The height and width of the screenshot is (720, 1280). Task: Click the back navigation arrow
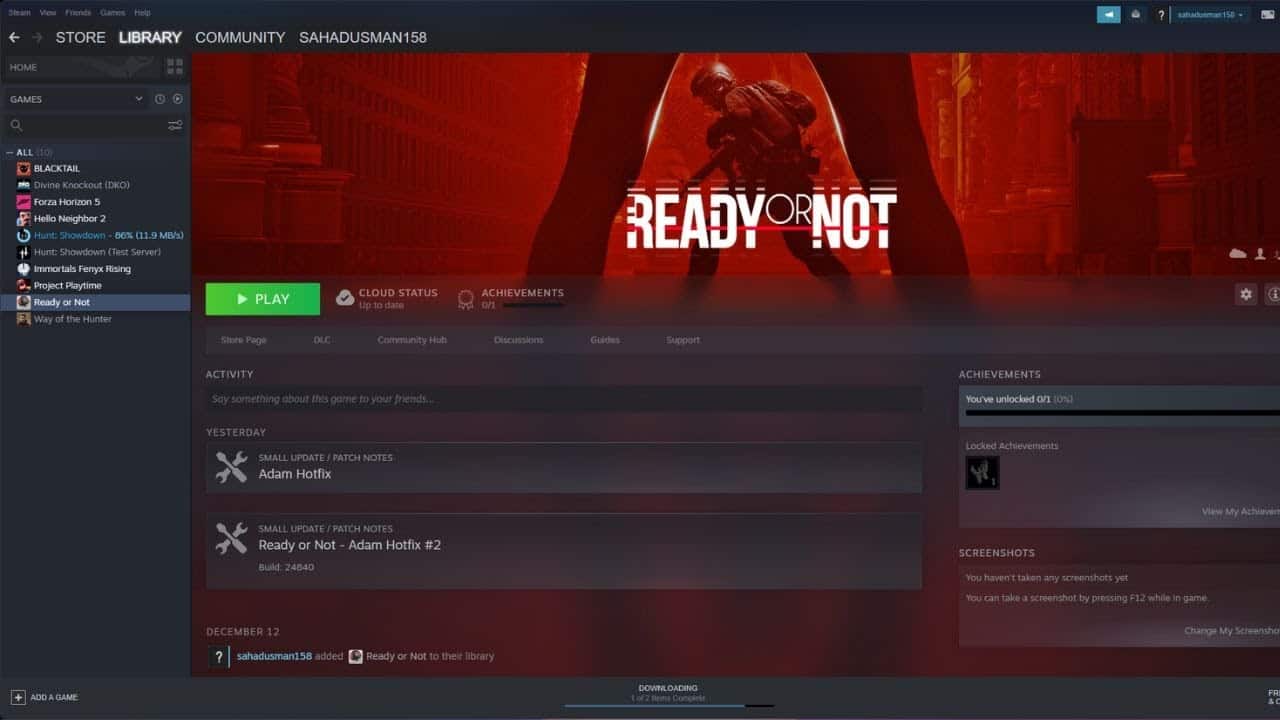pyautogui.click(x=14, y=37)
